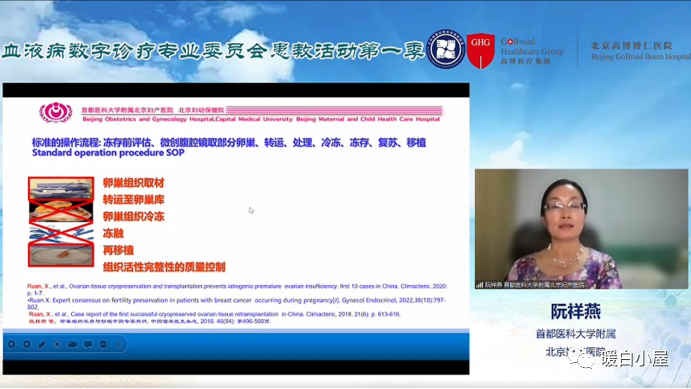Click the blue heading 标准的操作流程
The width and height of the screenshot is (691, 389).
(66, 143)
